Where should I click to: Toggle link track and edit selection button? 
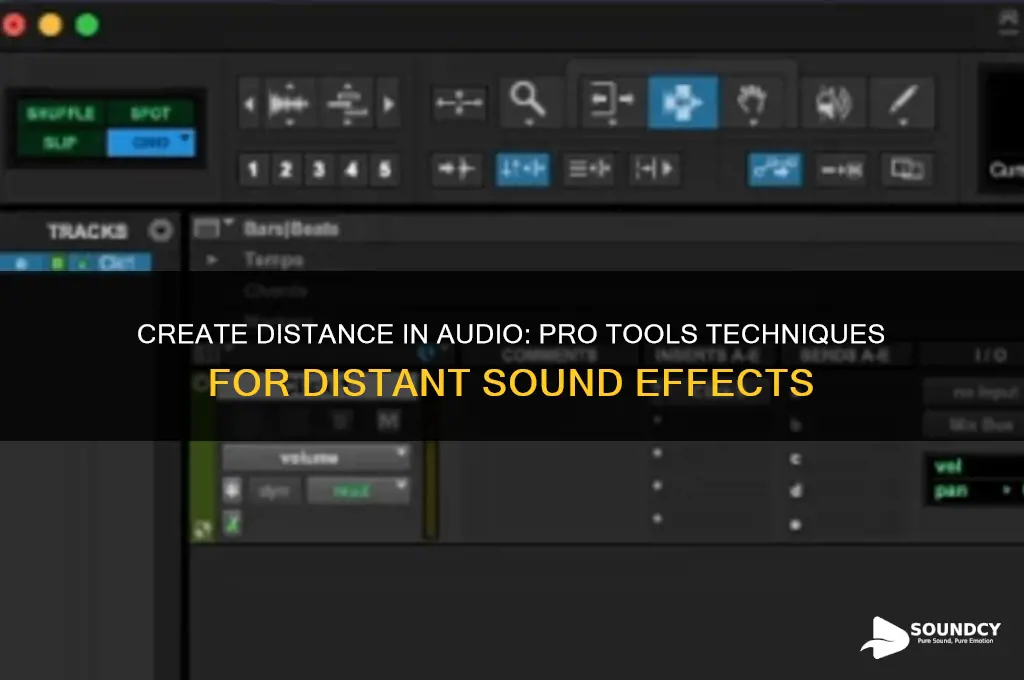[589, 169]
